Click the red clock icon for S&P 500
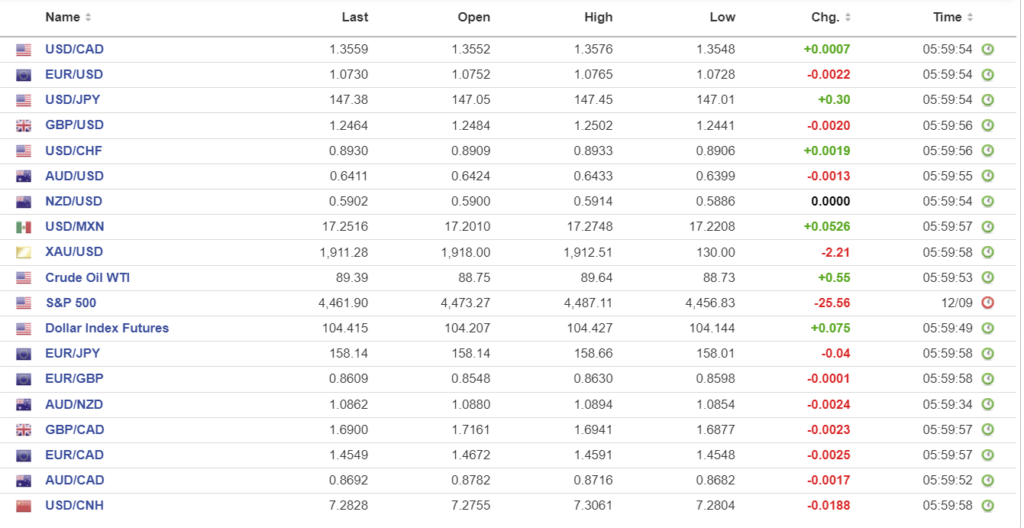Image resolution: width=1024 pixels, height=528 pixels. [987, 303]
